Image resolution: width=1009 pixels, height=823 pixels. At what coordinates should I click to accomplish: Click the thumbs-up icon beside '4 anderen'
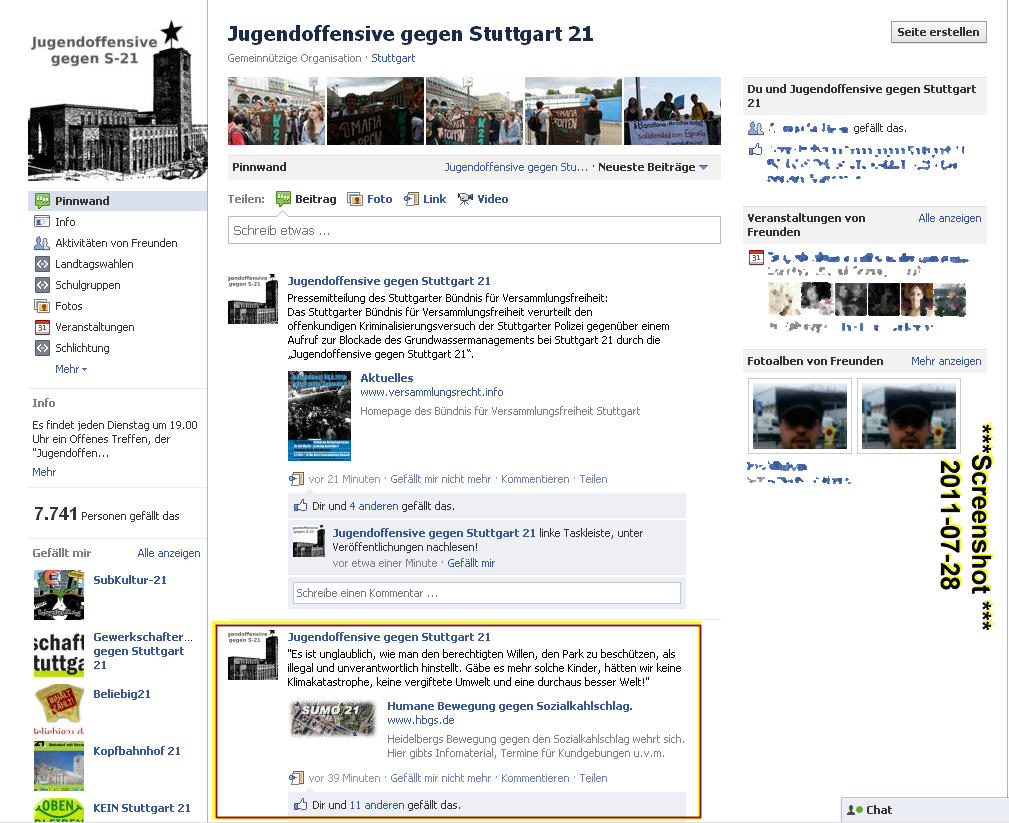click(301, 506)
